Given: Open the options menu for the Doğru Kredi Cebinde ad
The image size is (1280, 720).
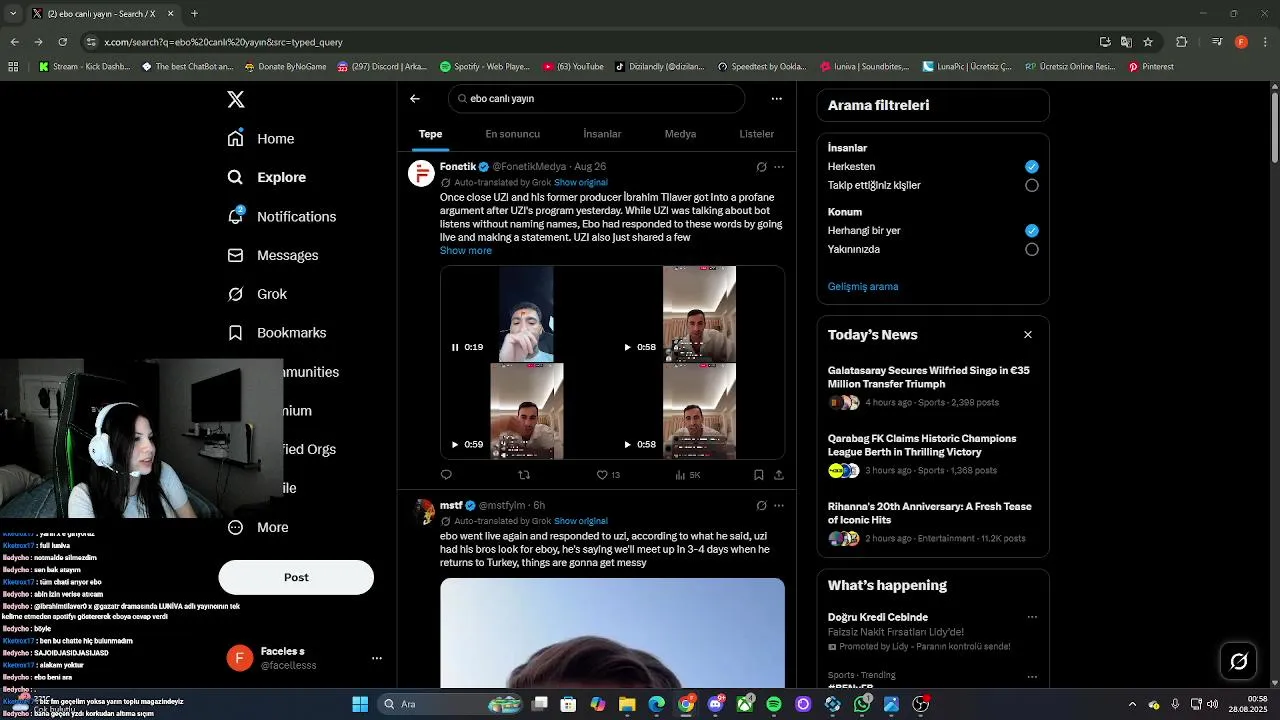Looking at the screenshot, I should [1032, 617].
